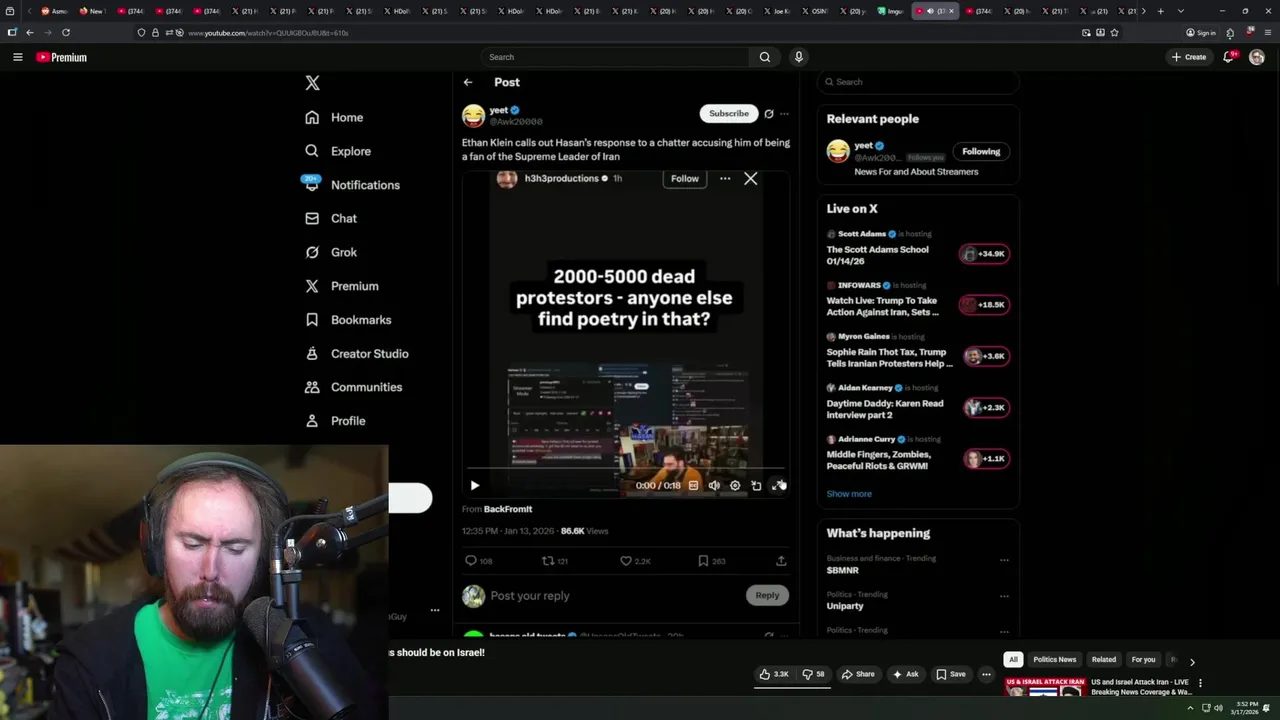Click the X search box
Viewport: 1280px width, 720px height.
click(918, 82)
